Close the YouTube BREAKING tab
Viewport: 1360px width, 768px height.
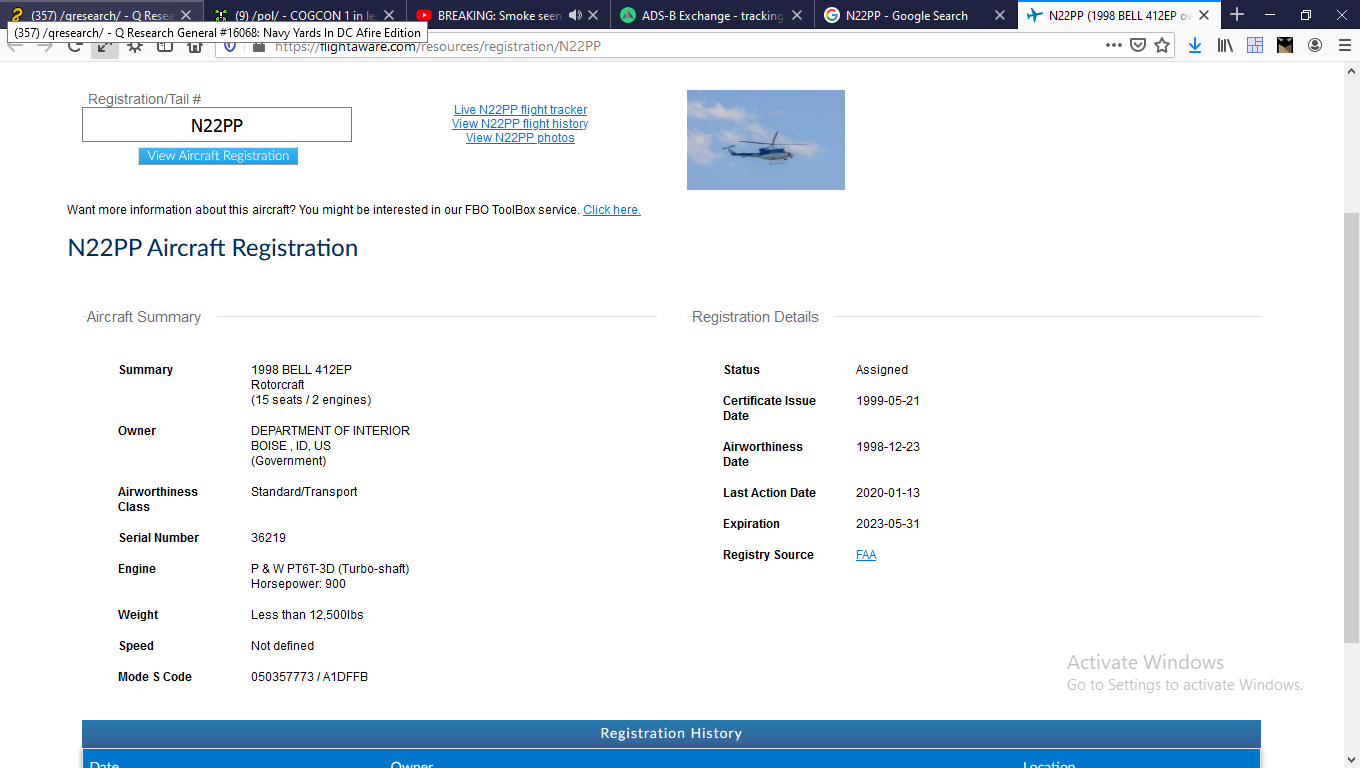coord(594,15)
